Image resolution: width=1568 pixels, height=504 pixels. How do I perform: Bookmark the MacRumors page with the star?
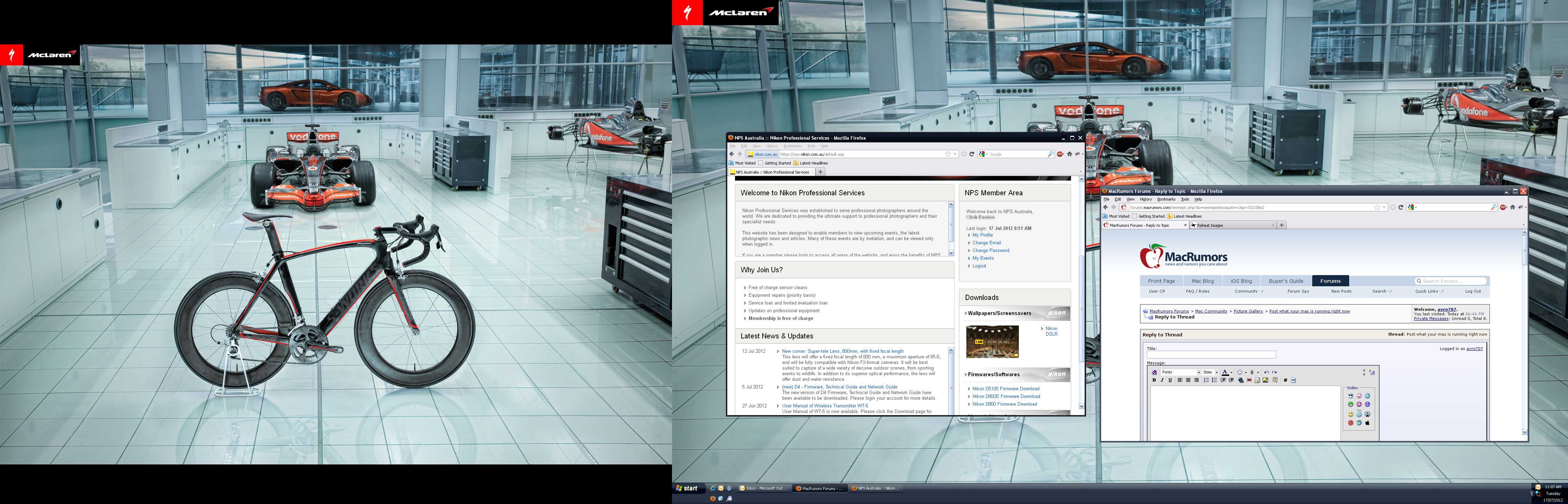coord(1377,208)
